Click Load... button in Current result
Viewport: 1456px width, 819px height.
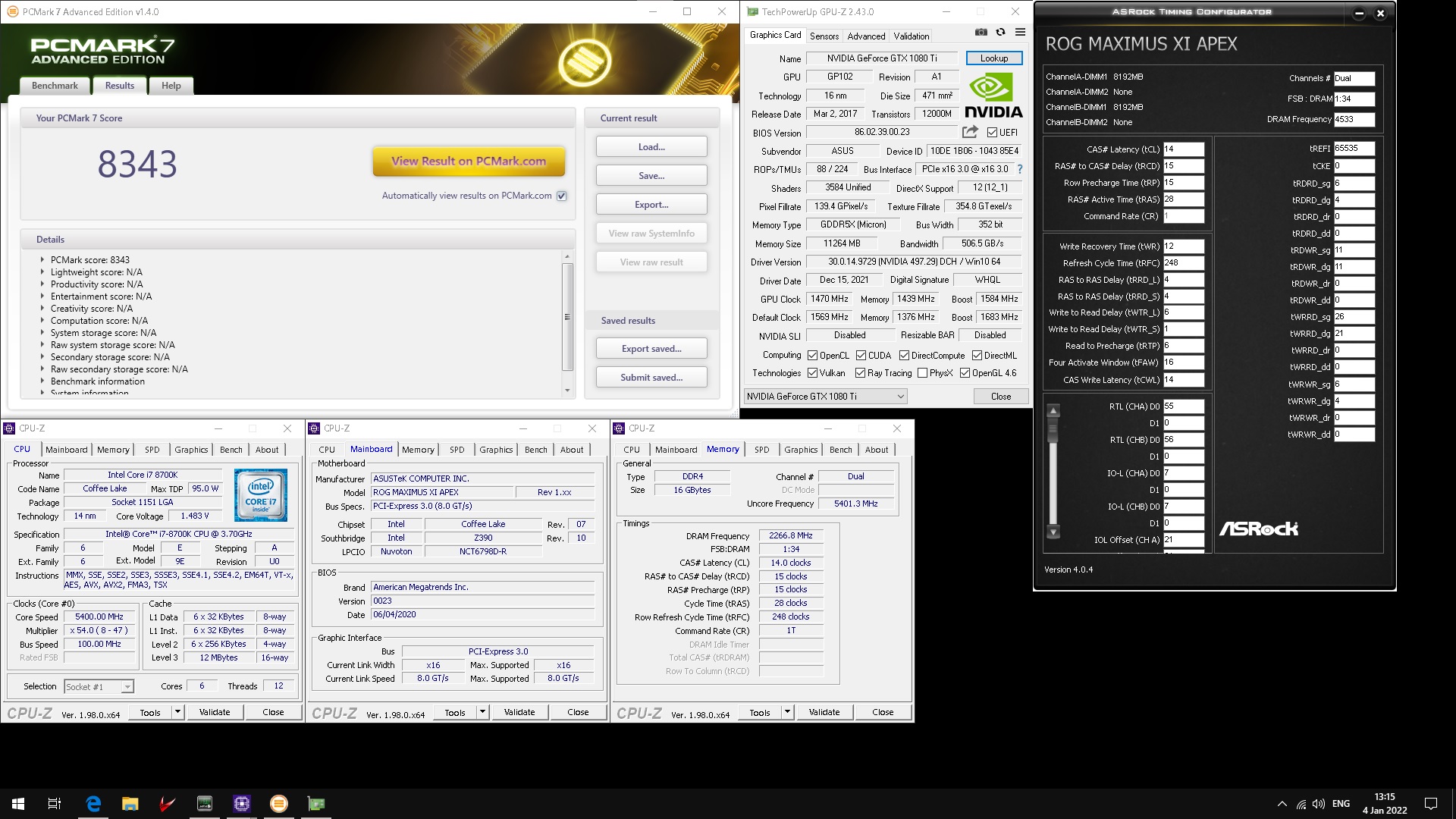coord(651,147)
